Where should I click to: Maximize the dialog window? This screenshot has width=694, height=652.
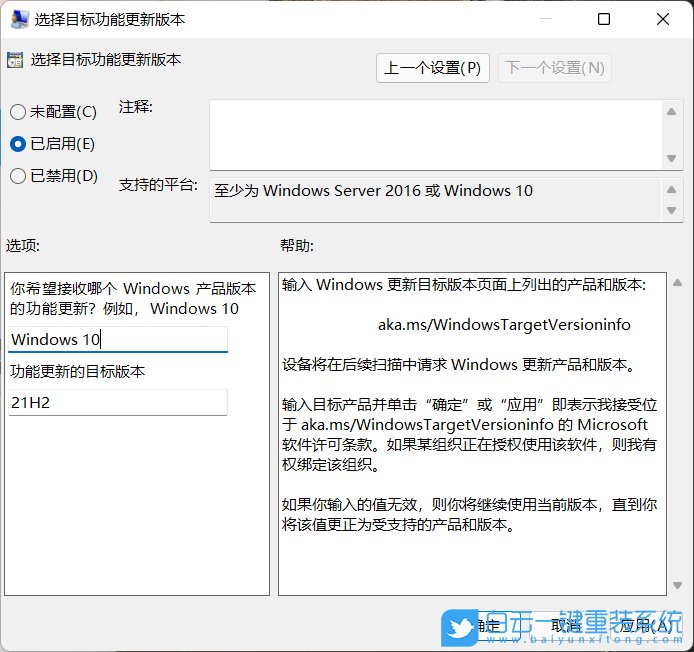(x=604, y=19)
